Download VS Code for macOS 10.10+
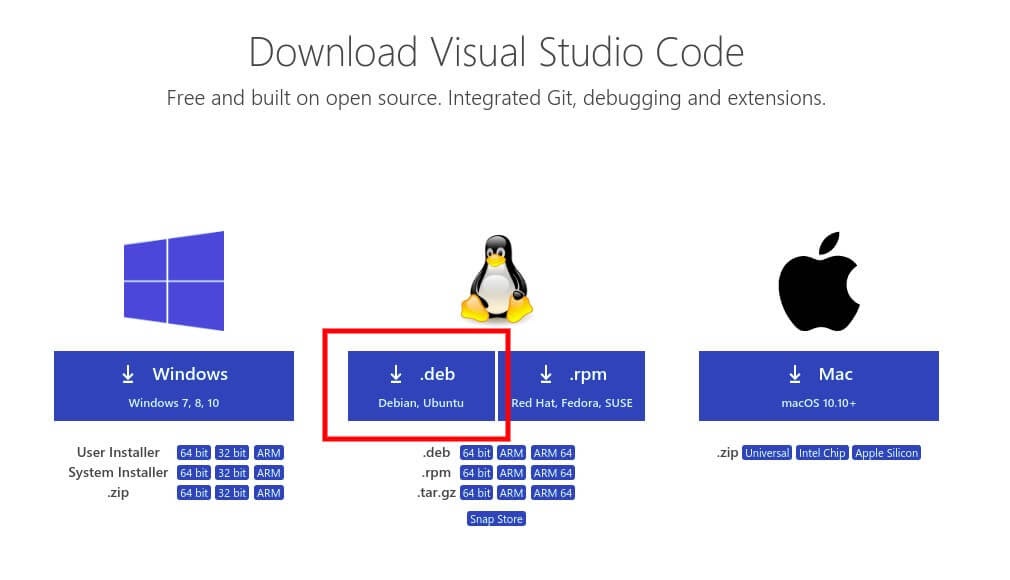The image size is (1010, 580). click(818, 385)
